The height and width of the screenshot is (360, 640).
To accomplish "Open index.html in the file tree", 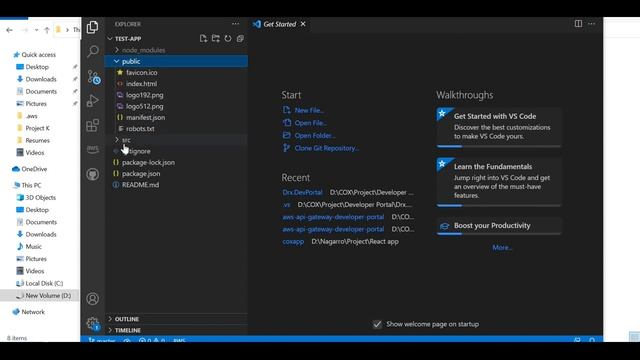I will [141, 84].
